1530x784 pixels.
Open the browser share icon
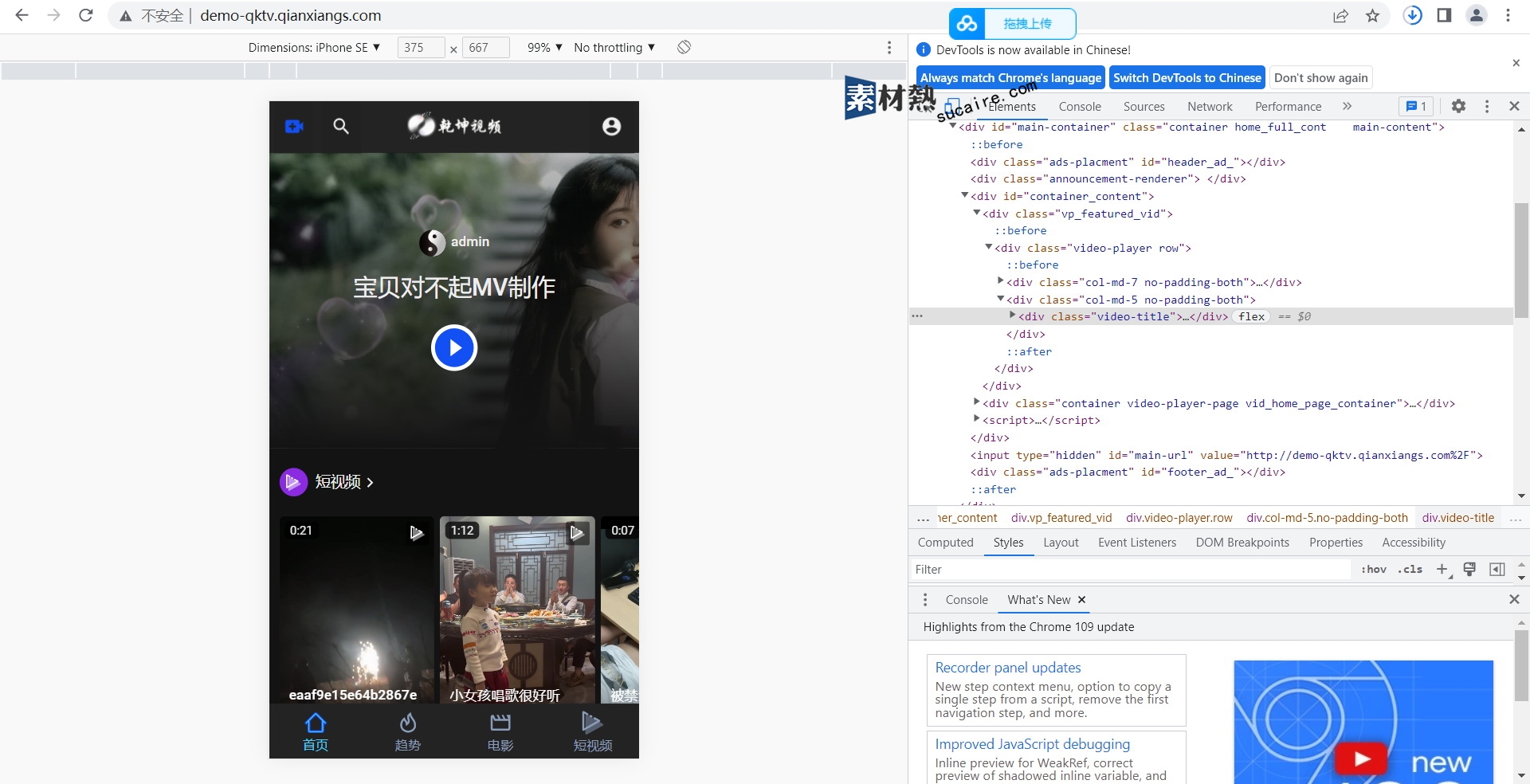(x=1340, y=16)
